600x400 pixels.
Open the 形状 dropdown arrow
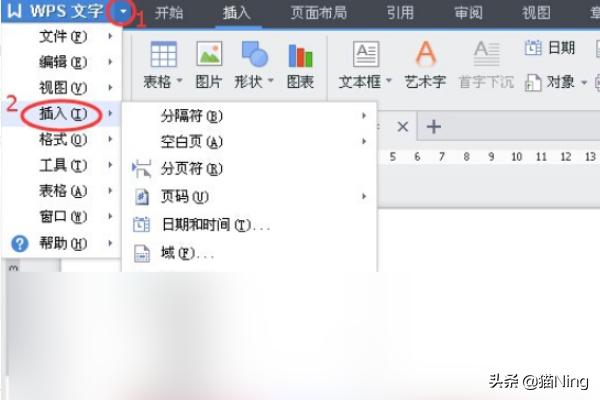coord(271,81)
